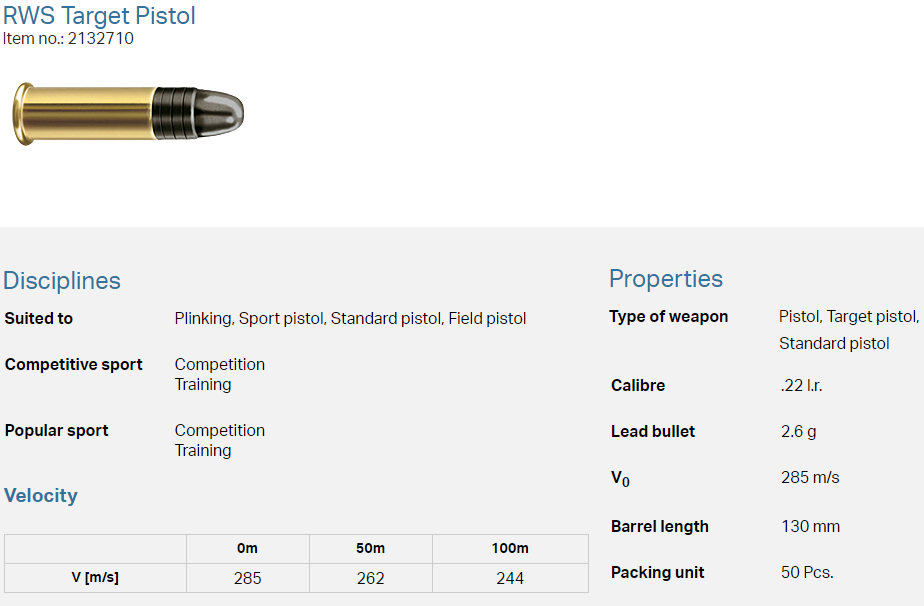
Task: Click the Competitive sport label
Action: point(74,365)
